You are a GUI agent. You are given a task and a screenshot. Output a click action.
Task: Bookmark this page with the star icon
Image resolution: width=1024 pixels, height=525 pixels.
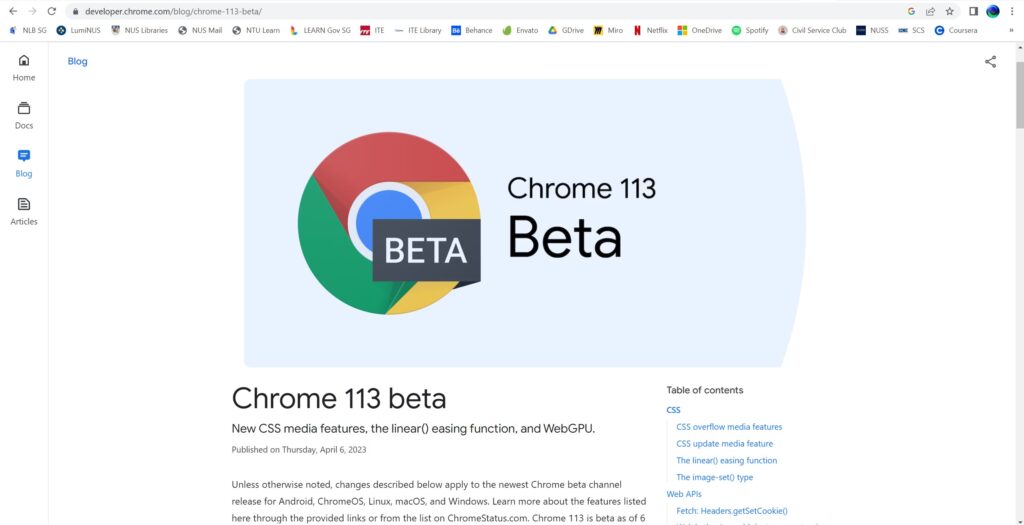click(950, 11)
